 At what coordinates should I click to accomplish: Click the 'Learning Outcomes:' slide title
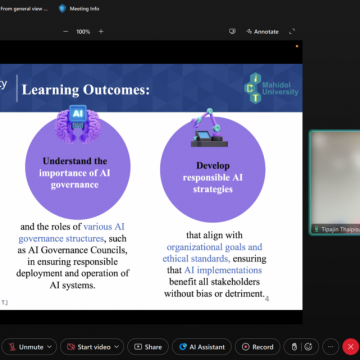pyautogui.click(x=86, y=90)
